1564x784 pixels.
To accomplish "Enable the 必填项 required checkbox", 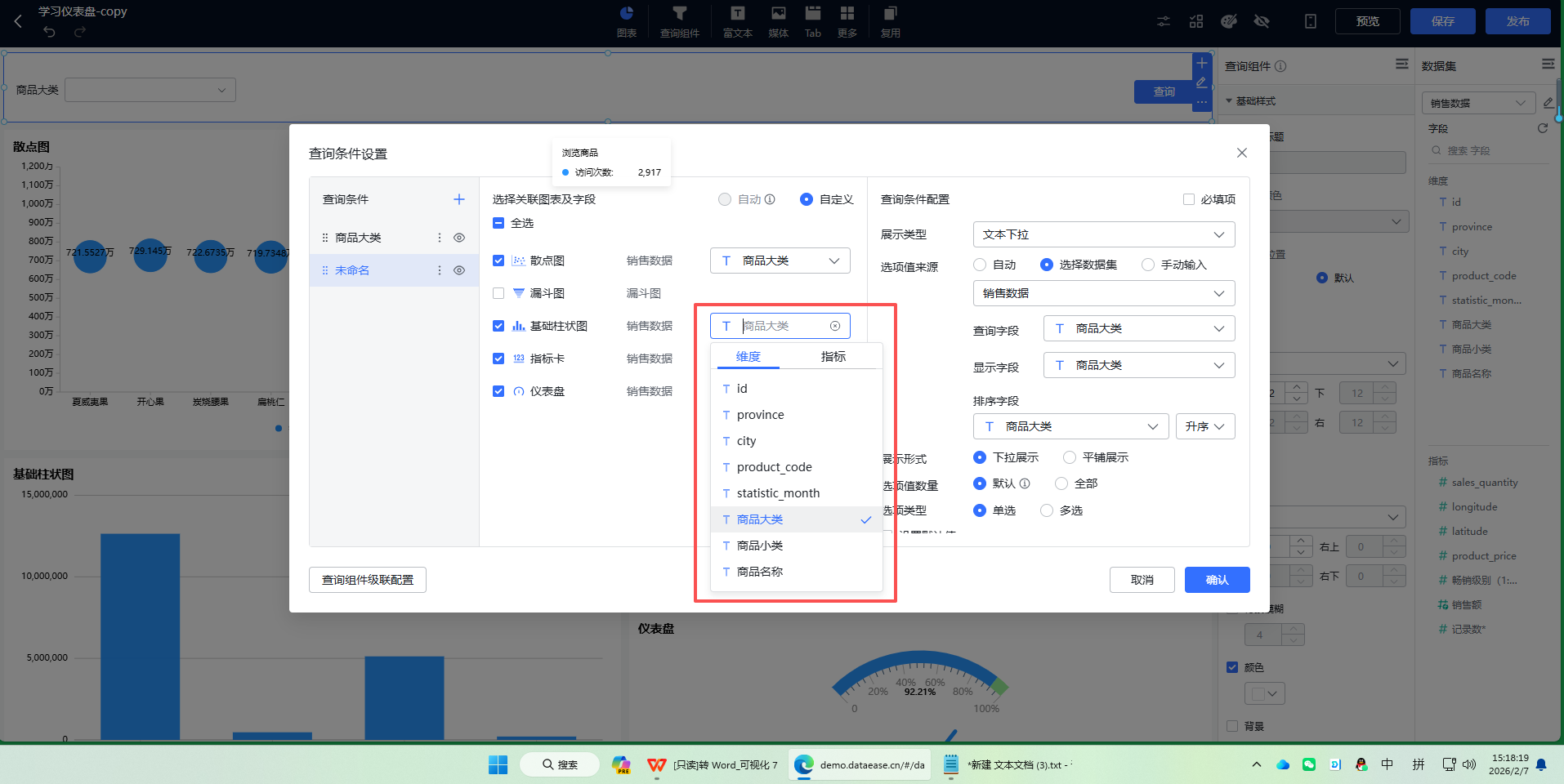I will coord(1189,198).
